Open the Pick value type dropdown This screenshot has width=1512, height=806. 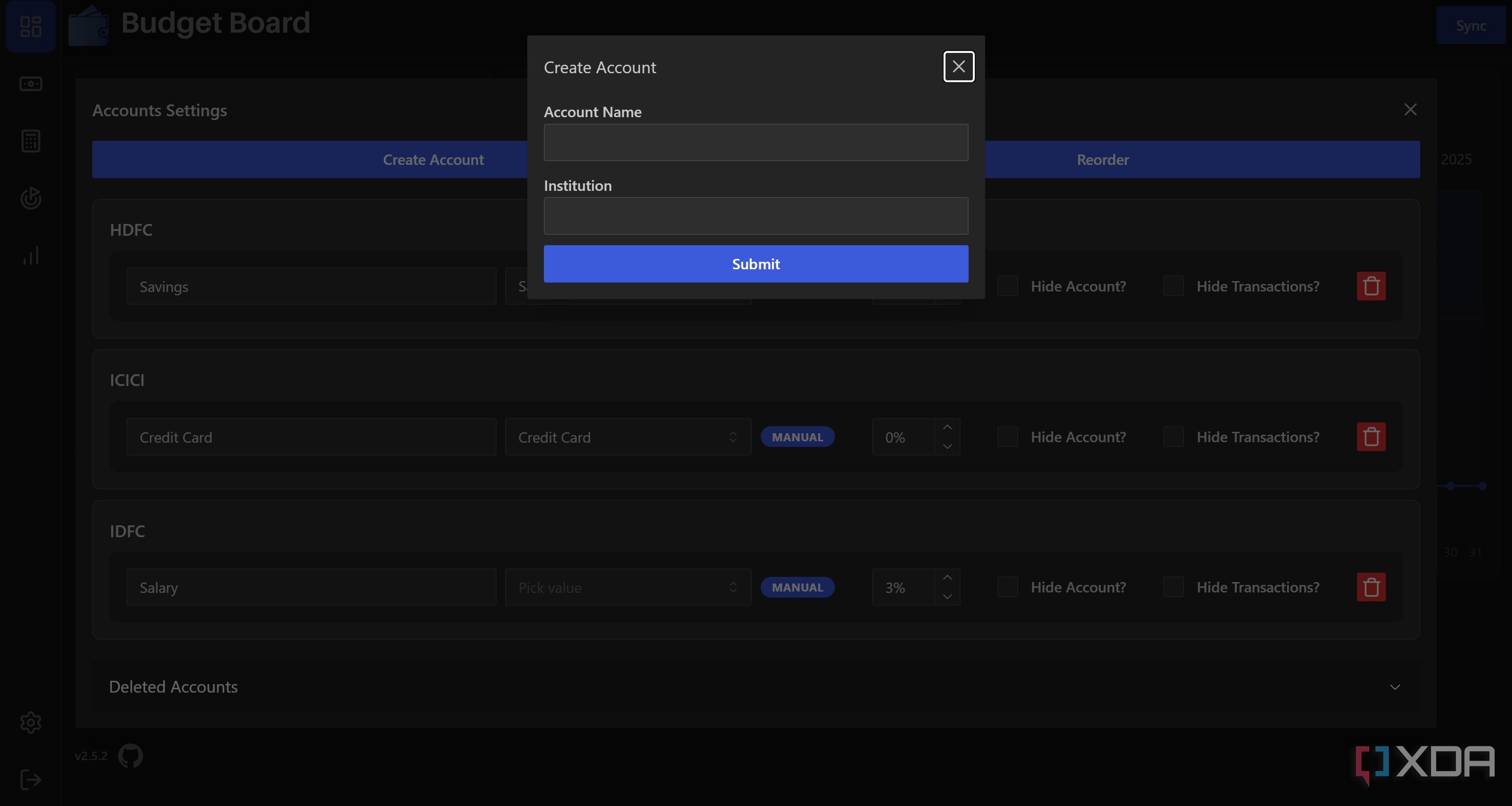point(628,587)
